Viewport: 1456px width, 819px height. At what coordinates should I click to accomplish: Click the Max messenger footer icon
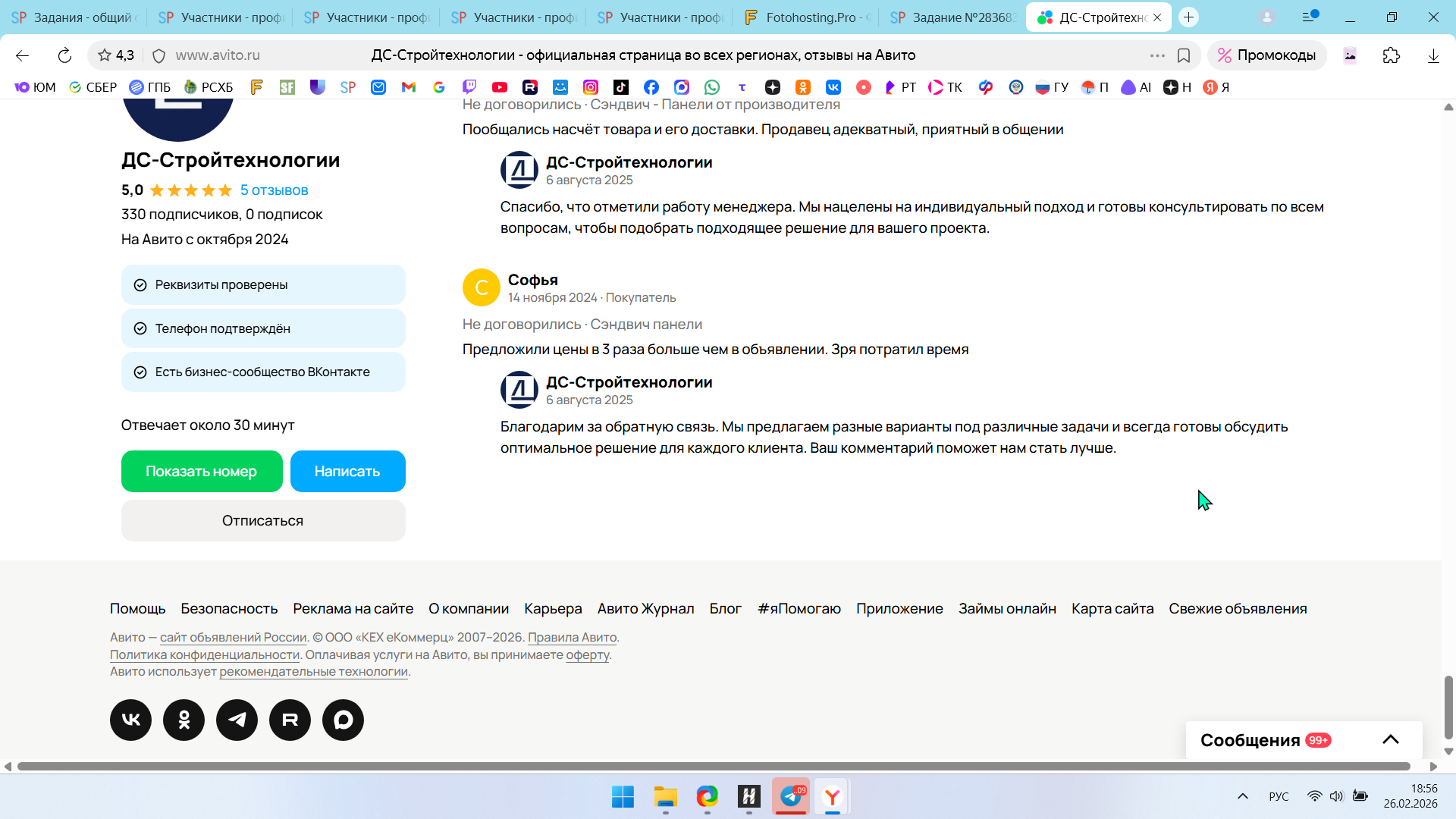click(343, 720)
